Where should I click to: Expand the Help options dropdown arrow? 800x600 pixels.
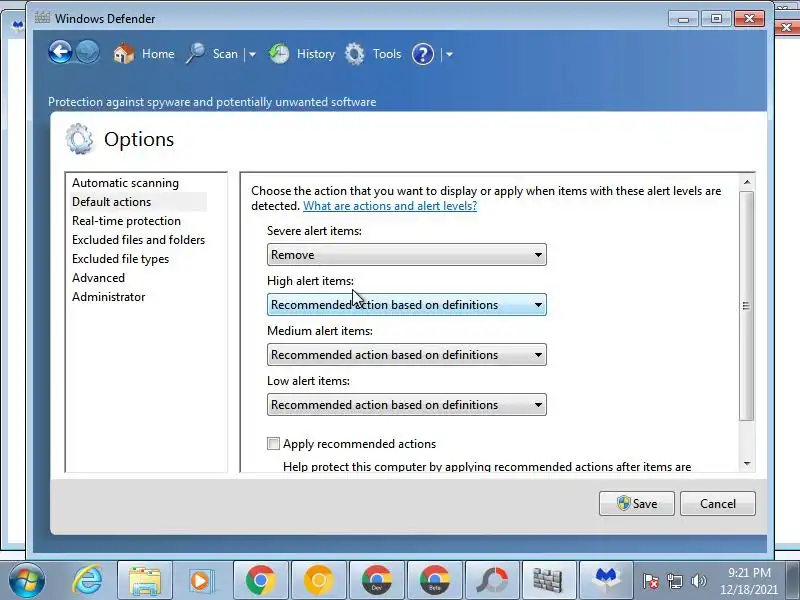point(449,54)
